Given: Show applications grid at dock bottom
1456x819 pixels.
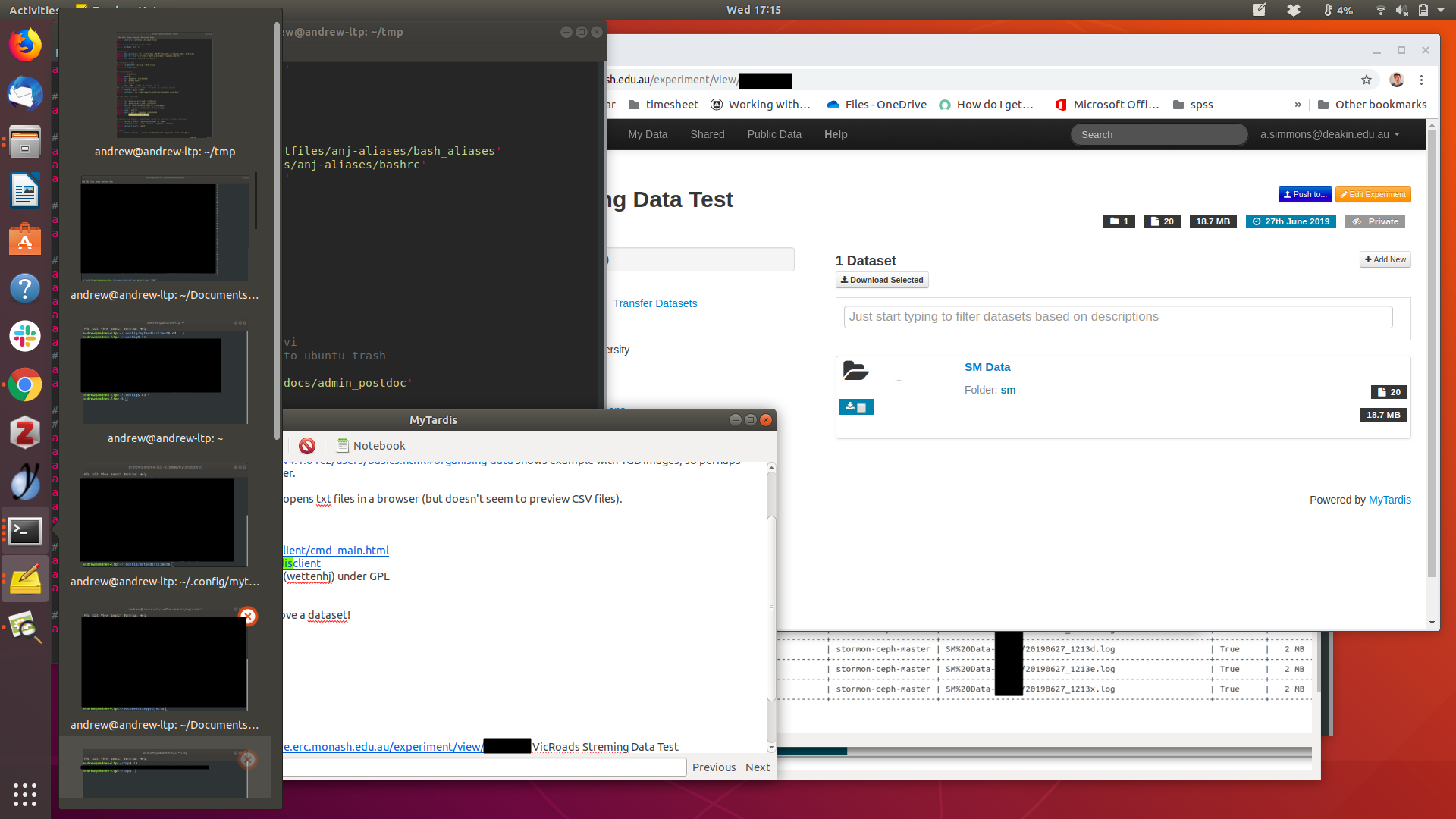Looking at the screenshot, I should pyautogui.click(x=25, y=794).
